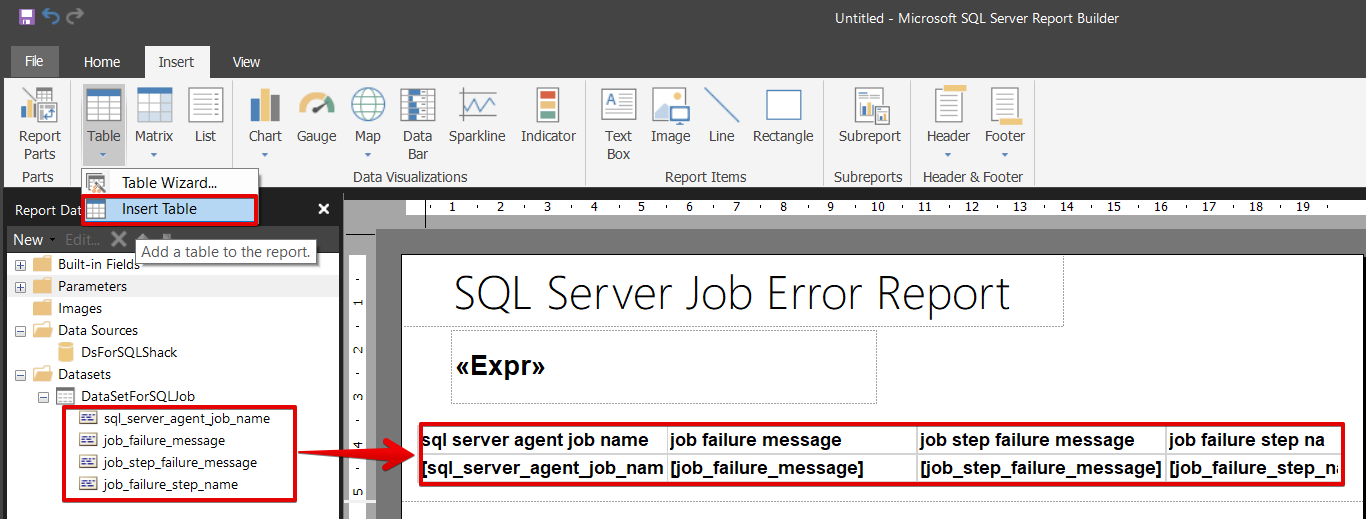
Task: Collapse the DataSetForSQLJob node
Action: click(44, 396)
